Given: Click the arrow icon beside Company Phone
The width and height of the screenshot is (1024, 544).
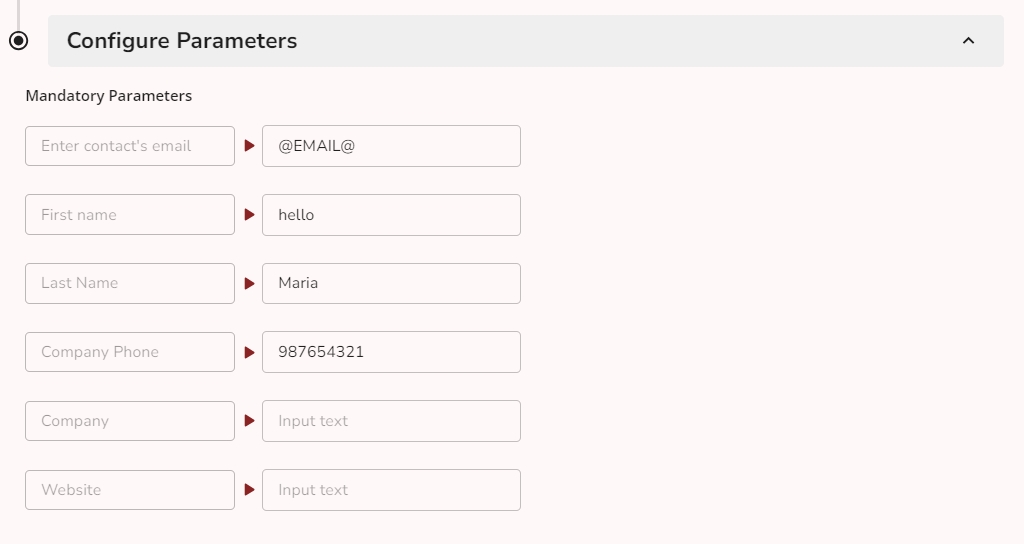Looking at the screenshot, I should (x=249, y=352).
